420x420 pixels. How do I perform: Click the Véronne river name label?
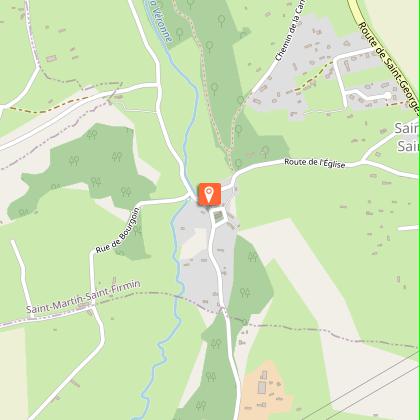161,21
